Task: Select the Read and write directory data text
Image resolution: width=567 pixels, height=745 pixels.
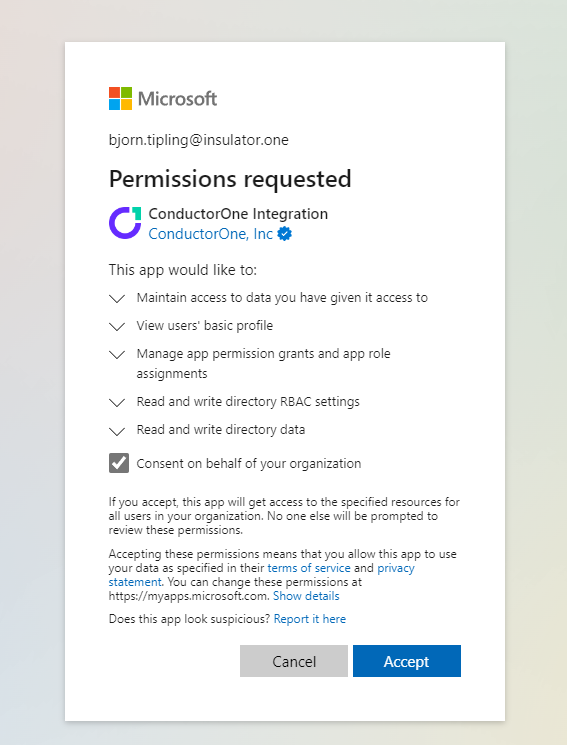Action: pos(221,430)
